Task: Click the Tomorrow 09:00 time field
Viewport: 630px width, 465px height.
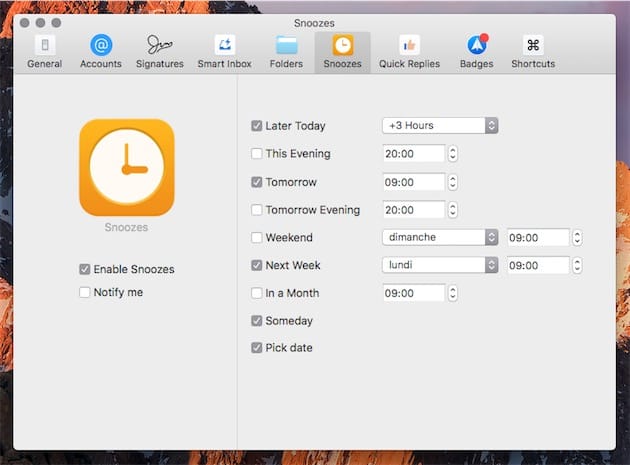Action: coord(414,182)
